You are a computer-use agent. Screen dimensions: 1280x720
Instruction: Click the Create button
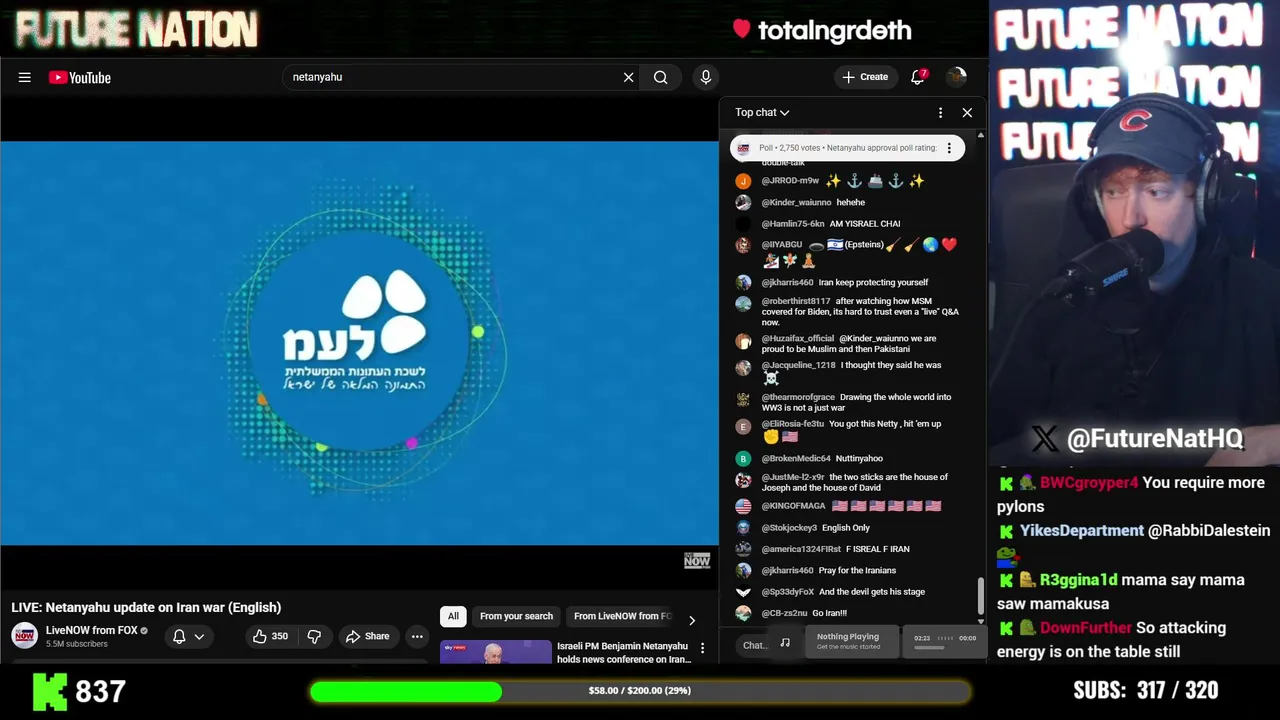(865, 77)
